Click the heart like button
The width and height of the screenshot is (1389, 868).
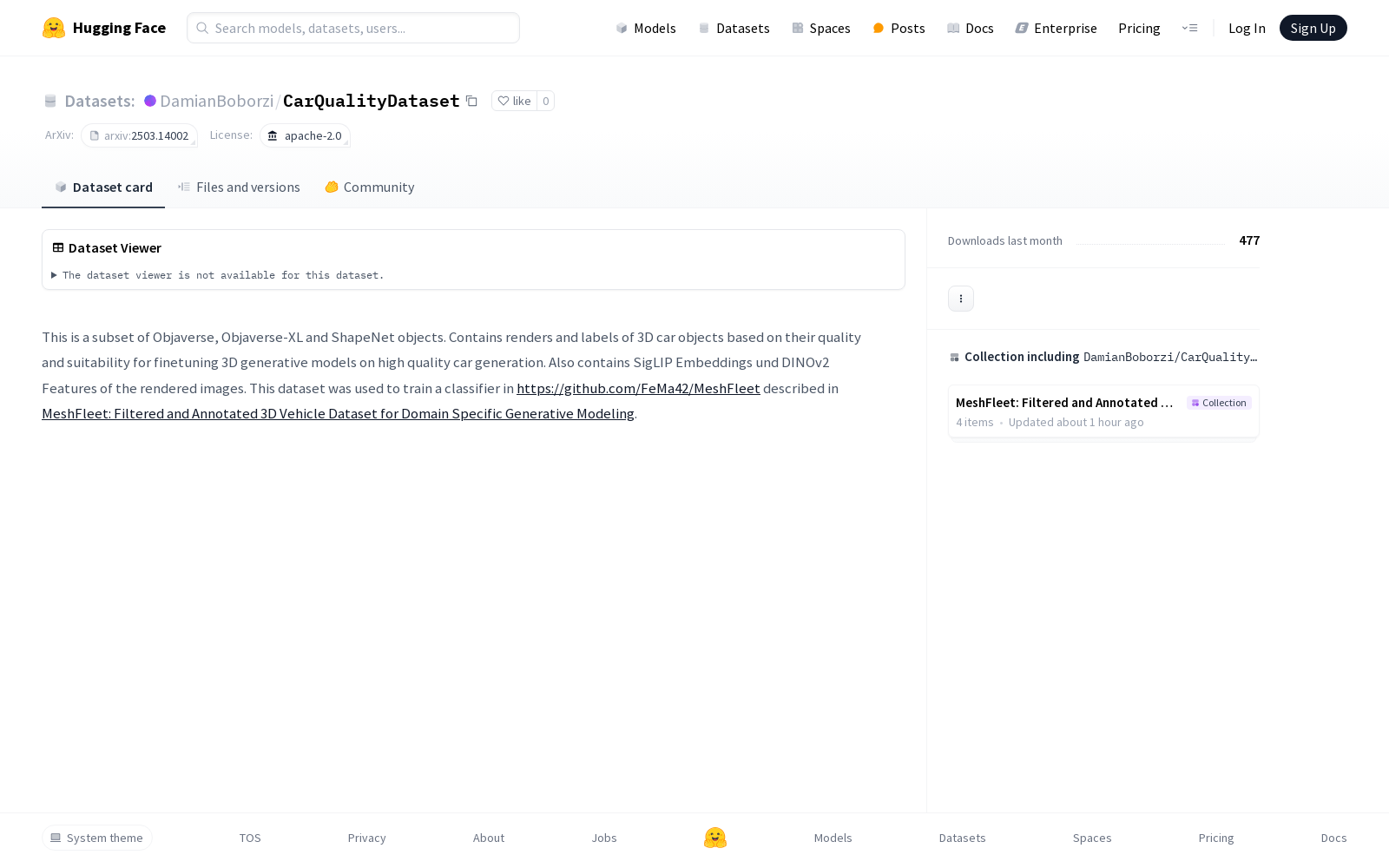click(x=514, y=101)
